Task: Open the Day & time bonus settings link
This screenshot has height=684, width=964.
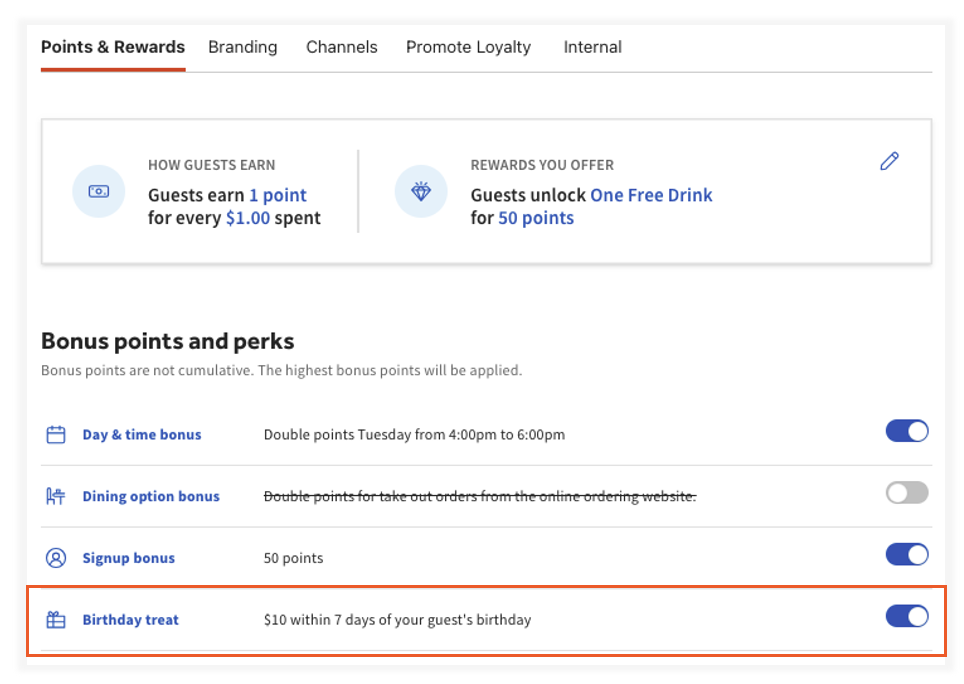Action: [x=141, y=434]
